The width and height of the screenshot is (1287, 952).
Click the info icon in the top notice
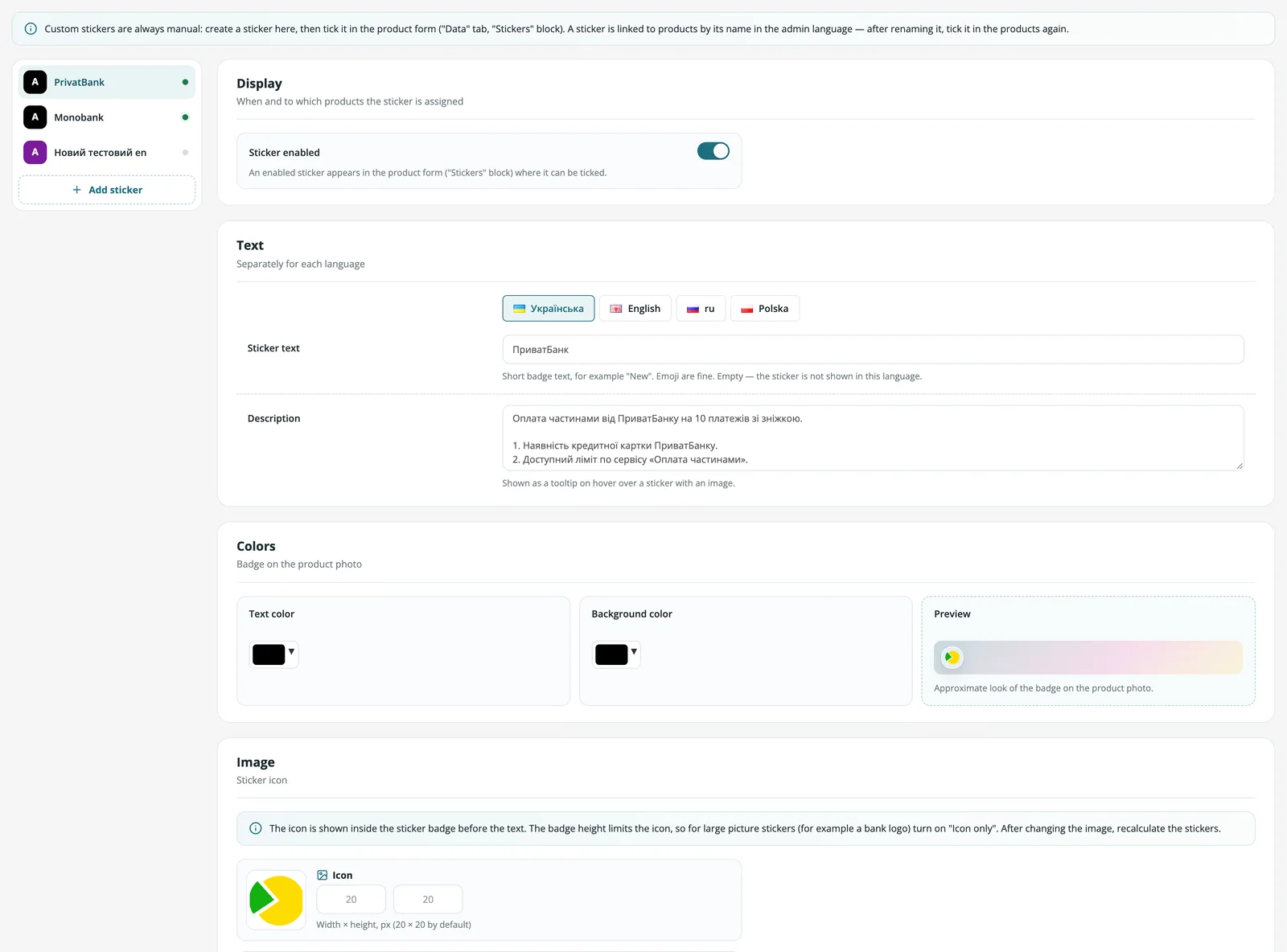(31, 29)
